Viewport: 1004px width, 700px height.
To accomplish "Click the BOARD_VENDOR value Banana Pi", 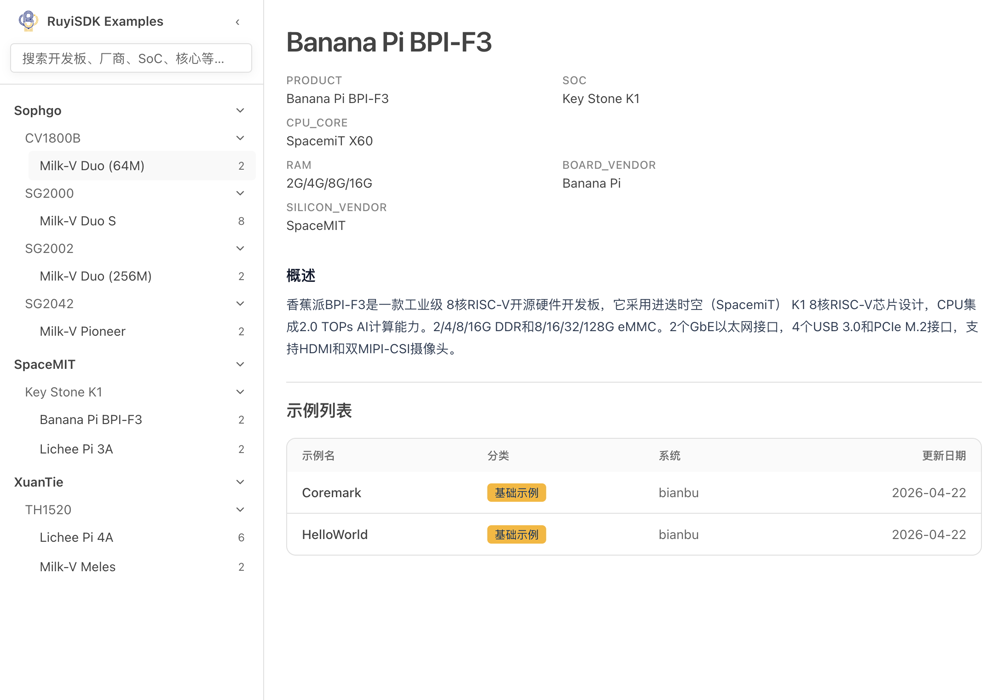I will coord(591,183).
